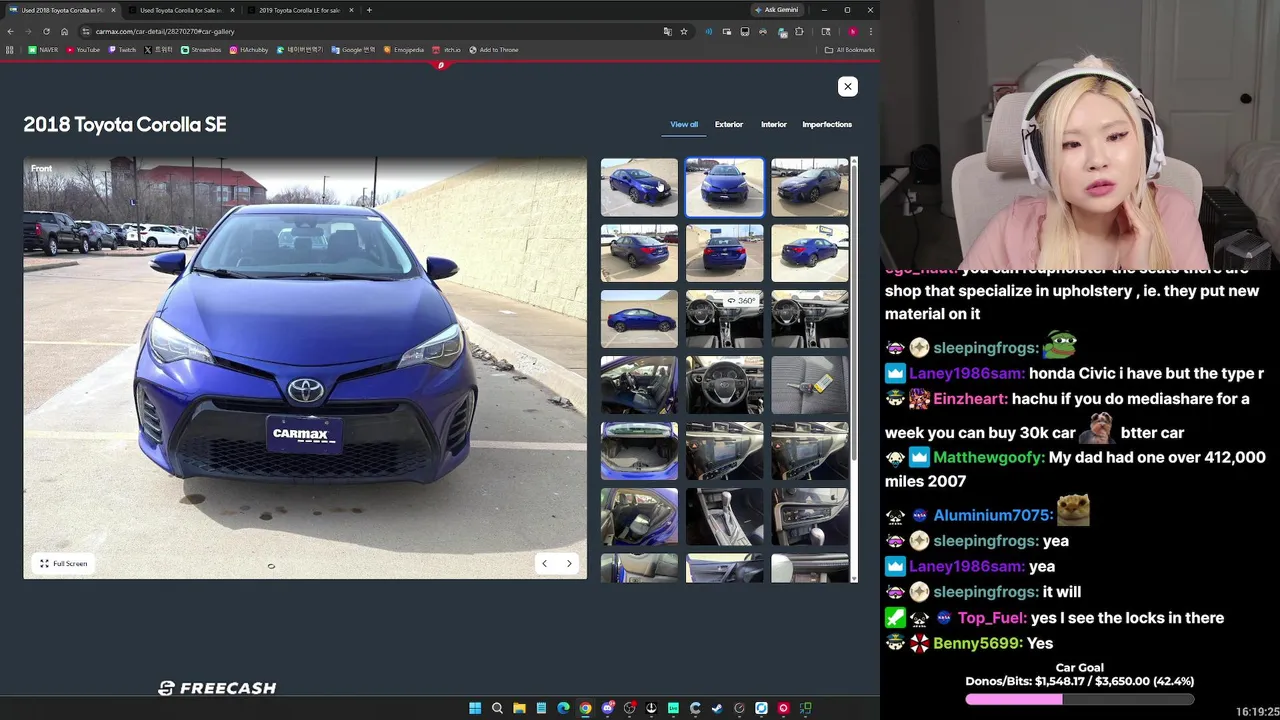The height and width of the screenshot is (720, 1280).
Task: Select the highlighted front view thumbnail
Action: pos(724,187)
